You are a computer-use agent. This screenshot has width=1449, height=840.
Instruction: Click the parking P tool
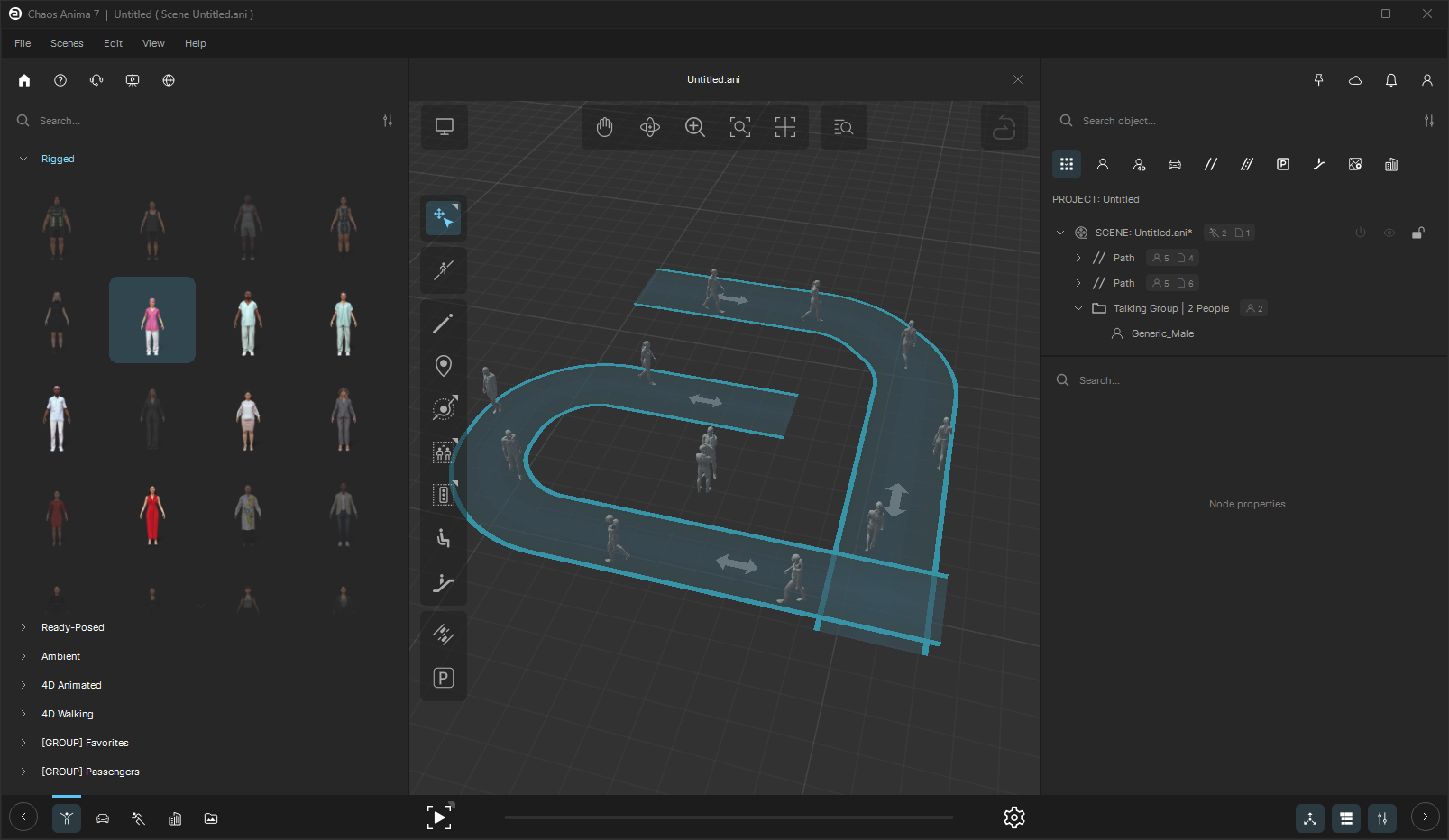coord(444,678)
